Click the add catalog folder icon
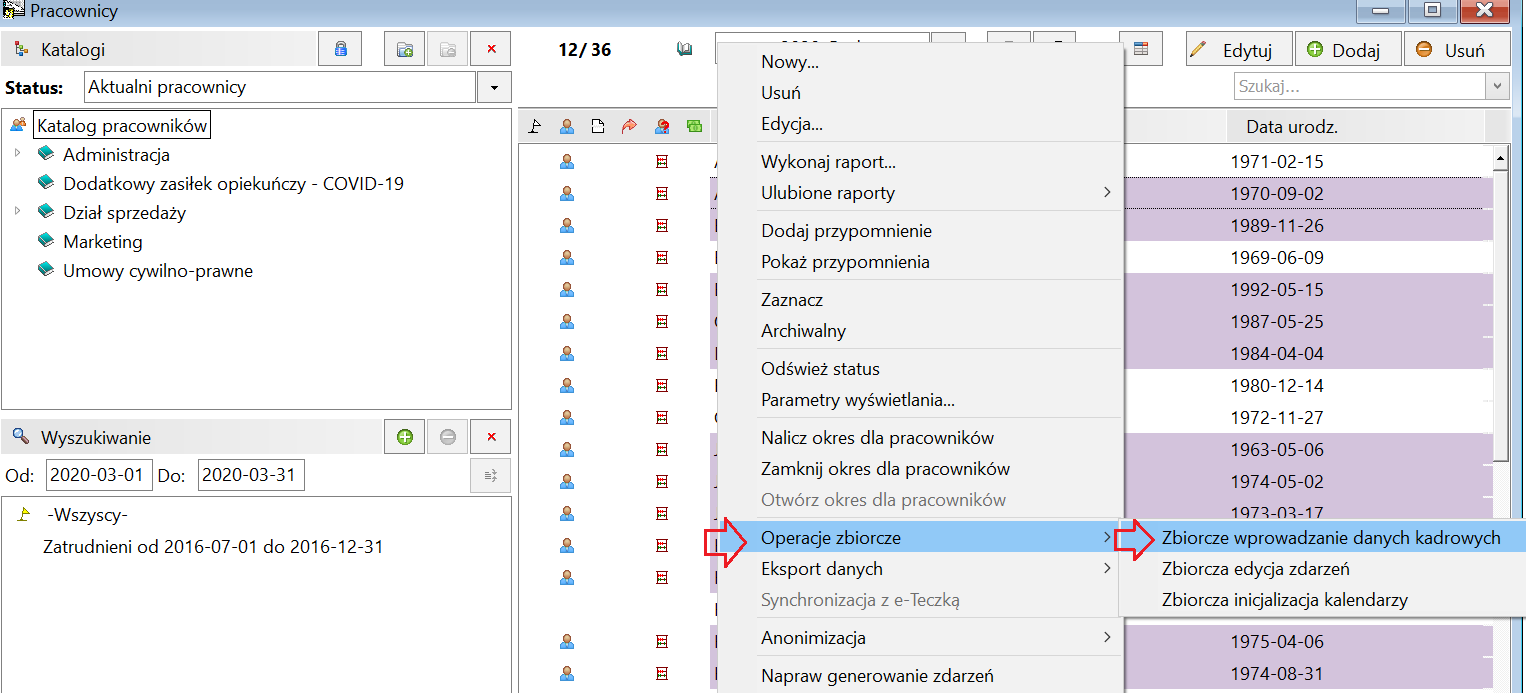1526x693 pixels. coord(405,49)
